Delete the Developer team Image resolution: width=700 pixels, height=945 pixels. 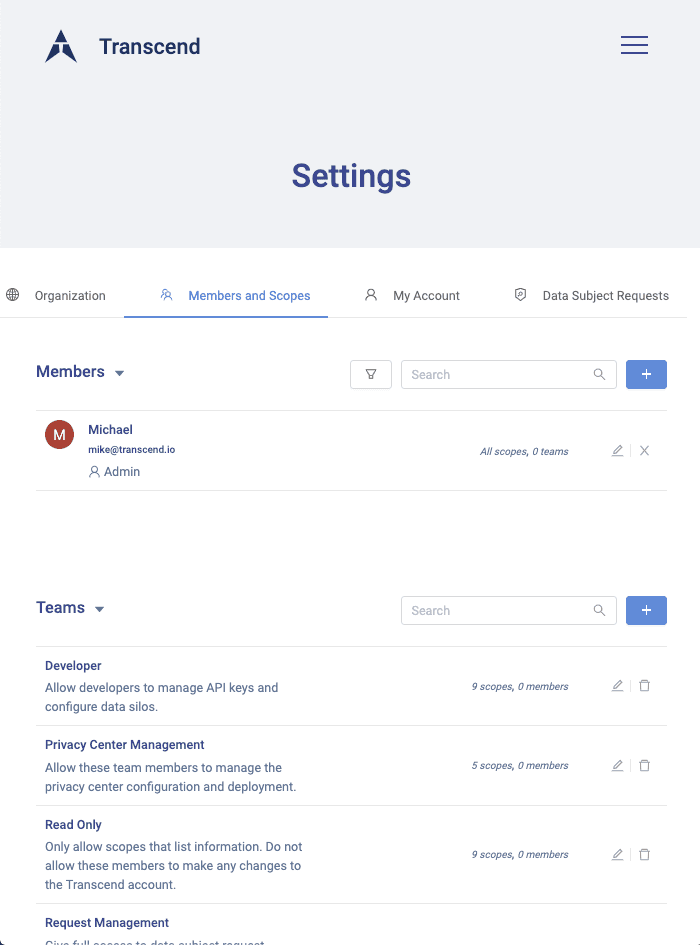click(x=645, y=686)
